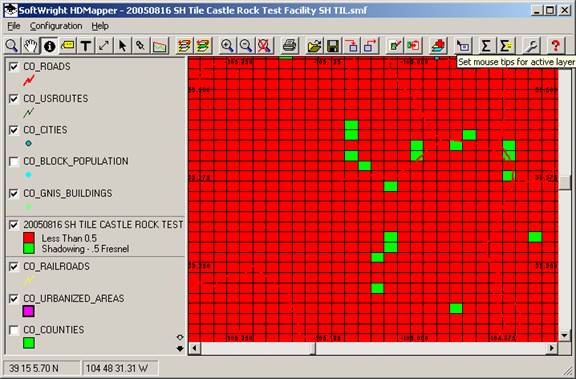The image size is (576, 379).
Task: Click the zoom in magnifier plus icon
Action: [x=227, y=46]
